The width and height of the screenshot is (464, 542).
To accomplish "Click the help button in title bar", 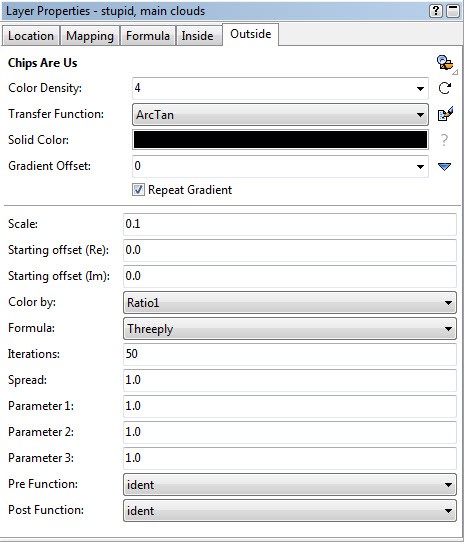I will tap(436, 11).
